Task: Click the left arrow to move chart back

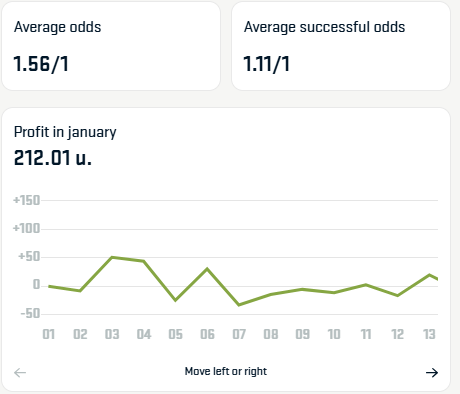Action: (x=20, y=372)
